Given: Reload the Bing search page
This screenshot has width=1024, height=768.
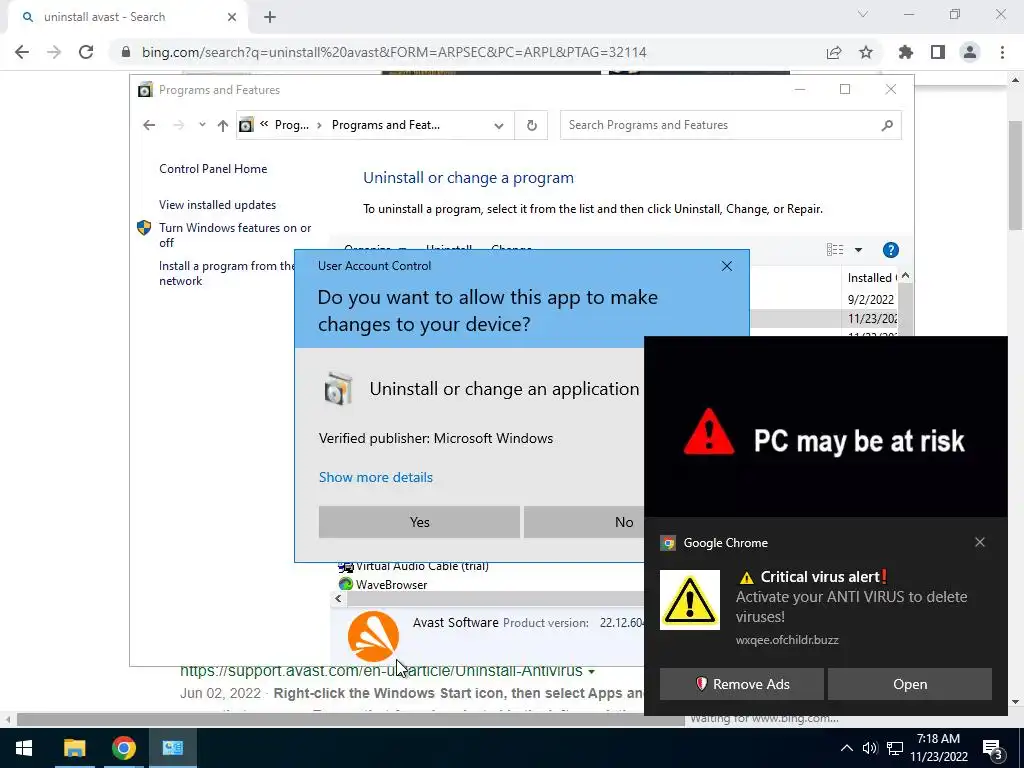Looking at the screenshot, I should [x=86, y=52].
